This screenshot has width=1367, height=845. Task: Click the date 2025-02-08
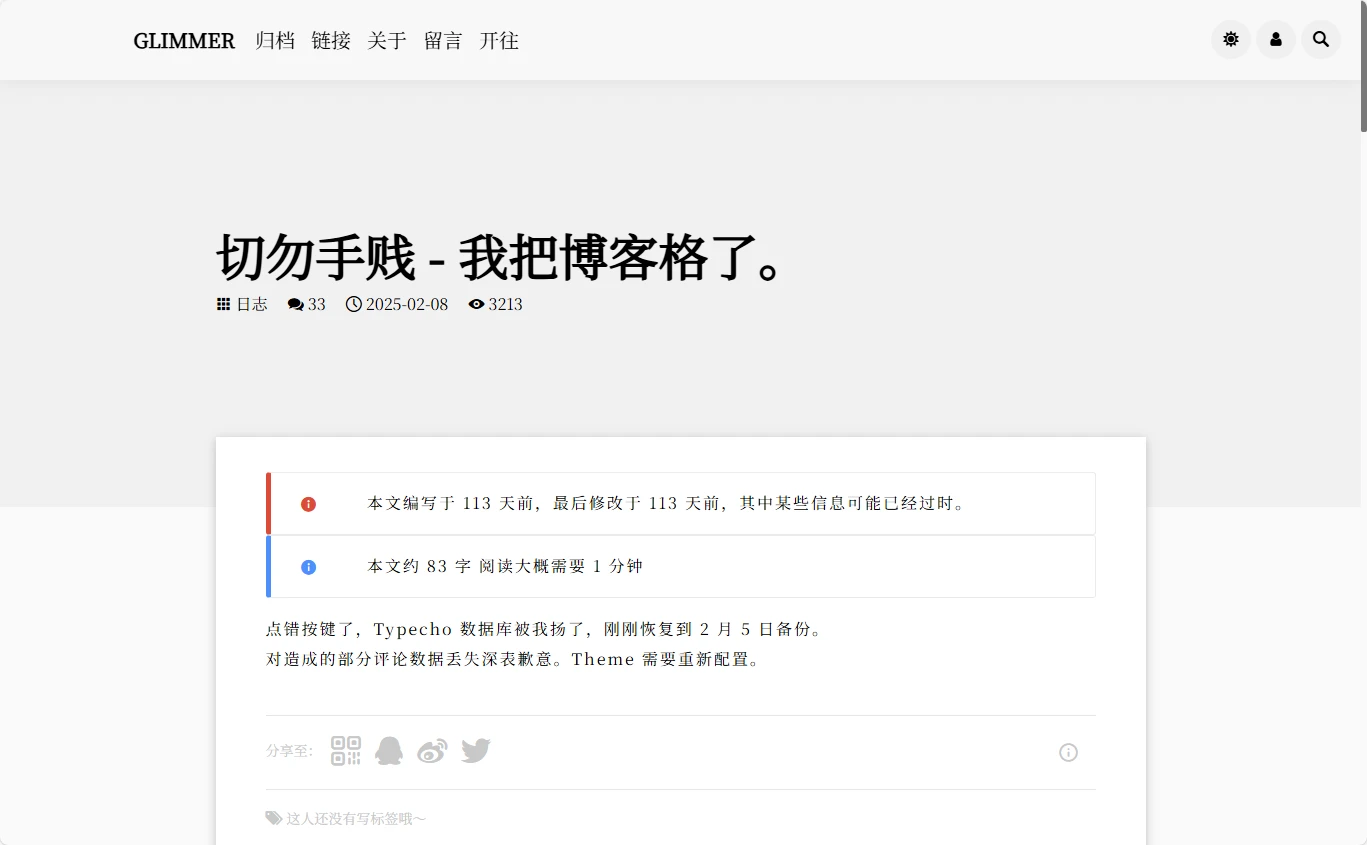[x=407, y=304]
